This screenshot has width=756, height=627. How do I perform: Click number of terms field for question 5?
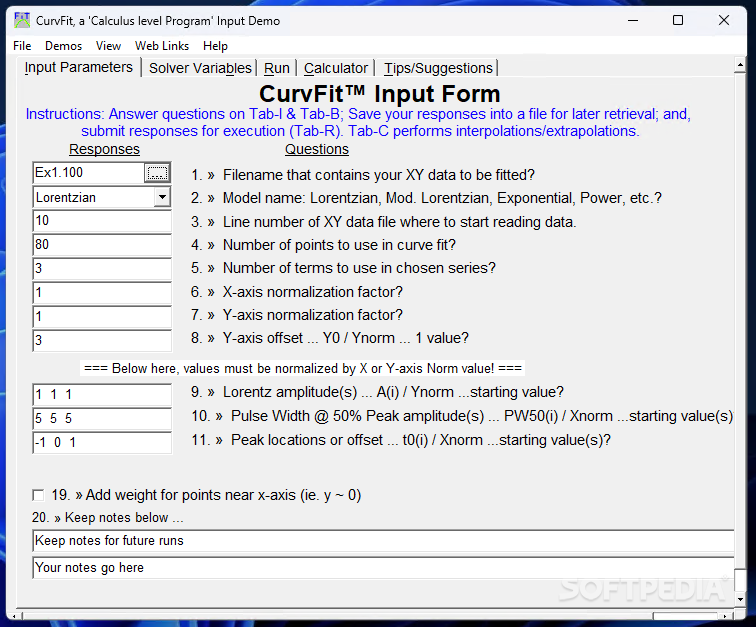[102, 269]
